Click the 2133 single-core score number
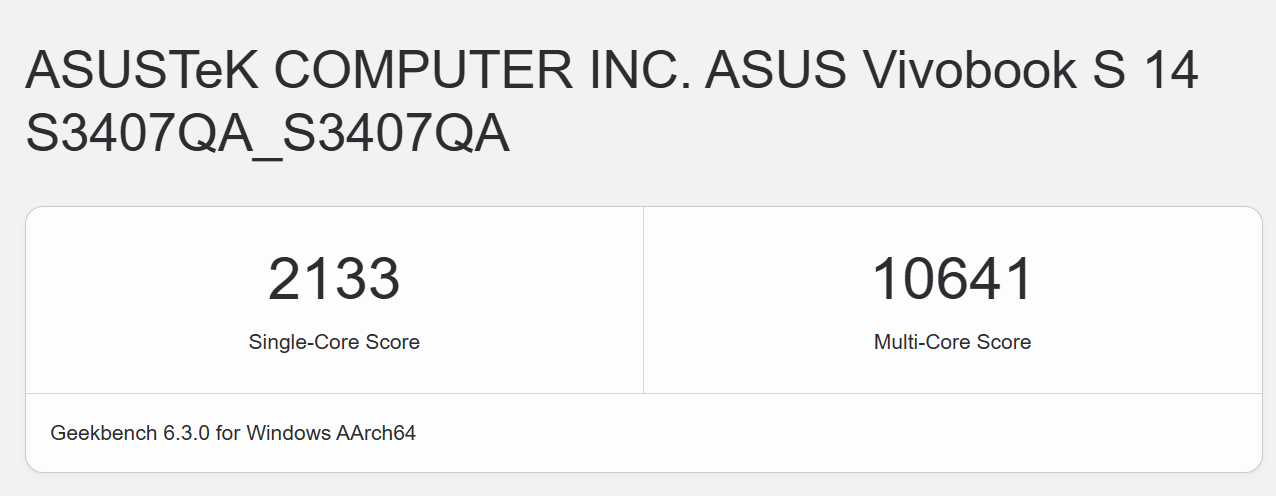The width and height of the screenshot is (1276, 496). [x=334, y=279]
